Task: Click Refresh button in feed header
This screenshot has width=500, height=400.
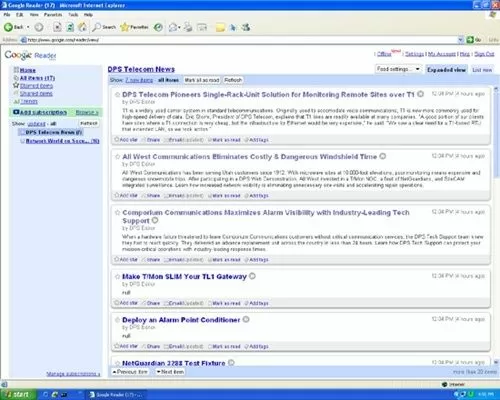Action: click(233, 80)
